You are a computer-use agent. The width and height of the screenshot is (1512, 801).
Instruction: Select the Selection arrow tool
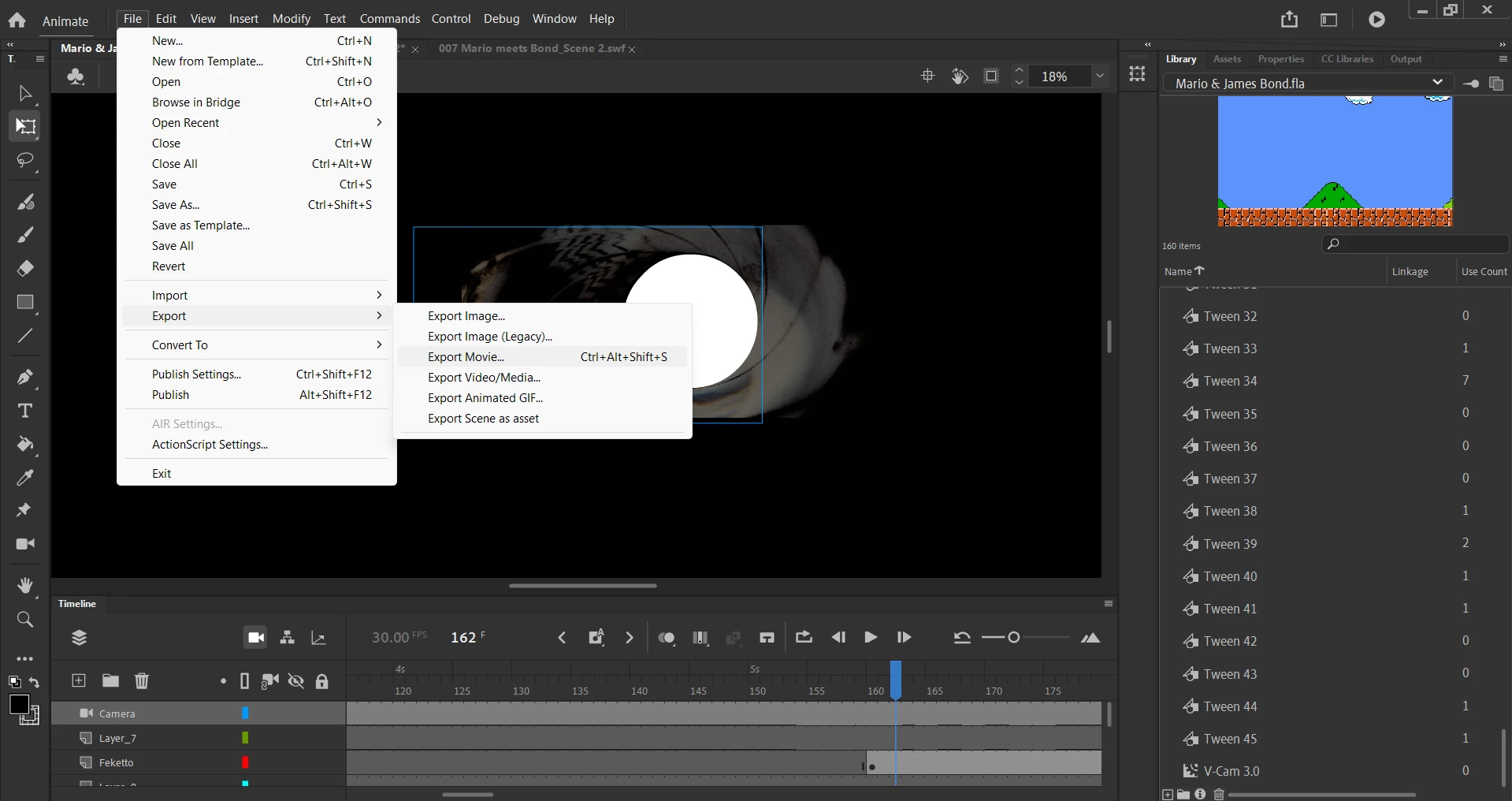(x=25, y=94)
